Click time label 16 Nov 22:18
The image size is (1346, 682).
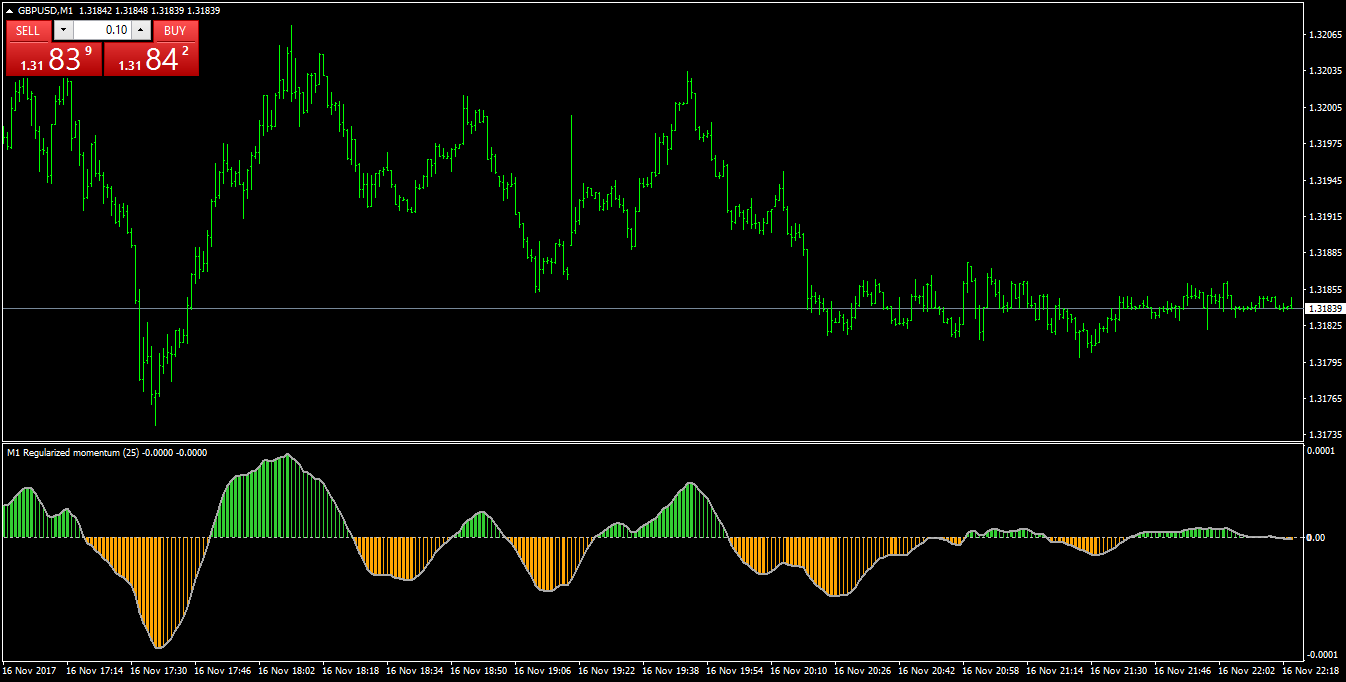pyautogui.click(x=1311, y=671)
